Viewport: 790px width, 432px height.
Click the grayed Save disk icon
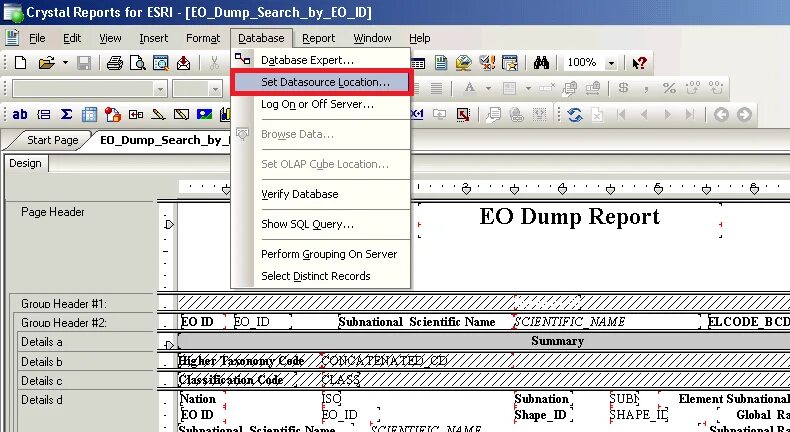(84, 63)
